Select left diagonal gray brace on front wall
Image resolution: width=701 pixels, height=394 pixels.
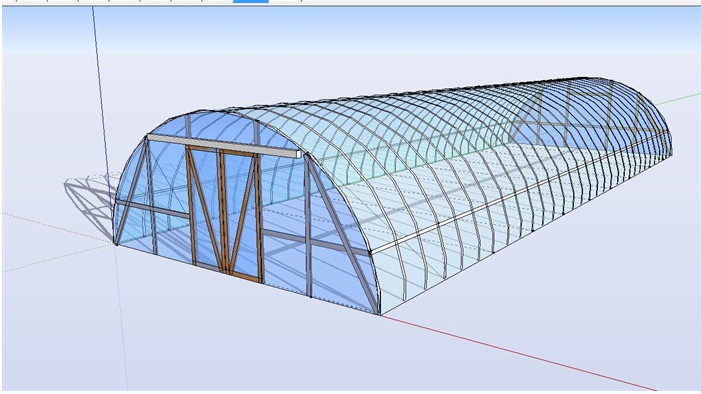(x=131, y=191)
